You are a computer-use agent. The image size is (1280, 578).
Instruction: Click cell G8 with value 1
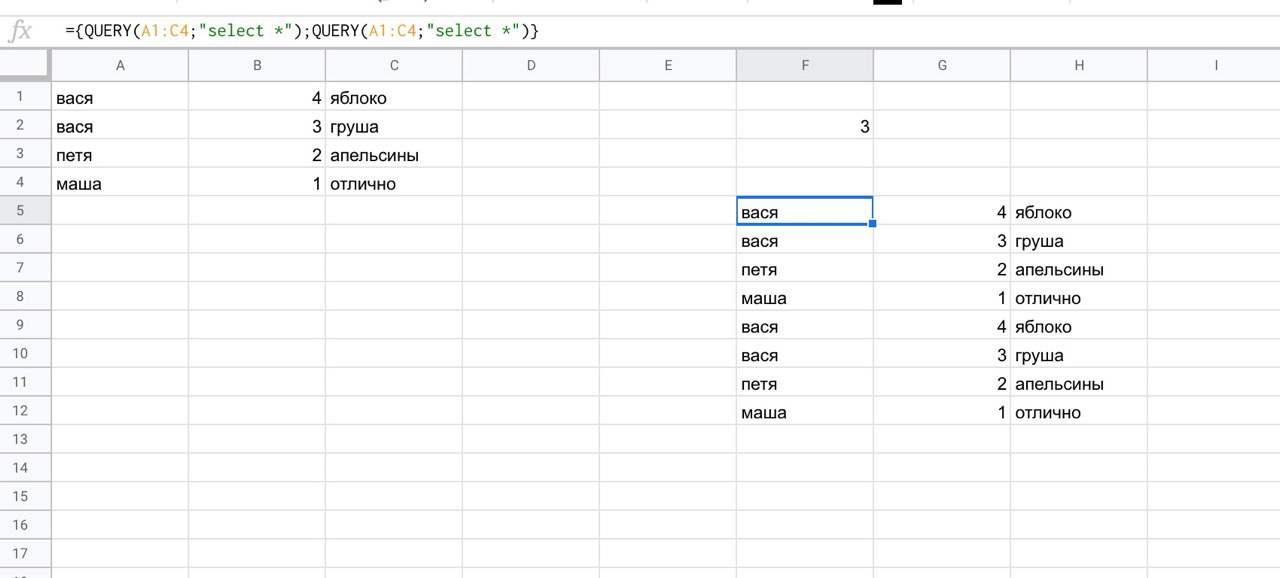coord(942,298)
